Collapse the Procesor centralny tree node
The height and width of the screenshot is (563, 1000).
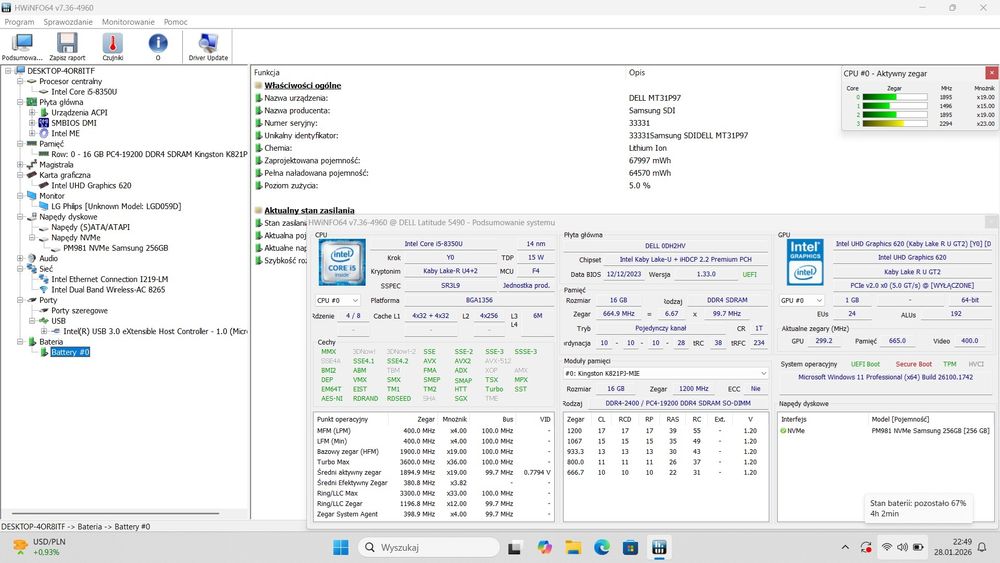(20, 81)
